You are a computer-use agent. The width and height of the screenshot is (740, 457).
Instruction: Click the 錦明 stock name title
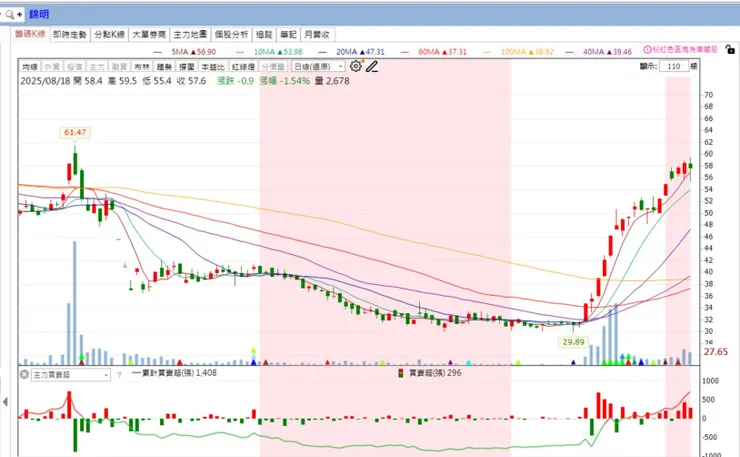(x=39, y=14)
